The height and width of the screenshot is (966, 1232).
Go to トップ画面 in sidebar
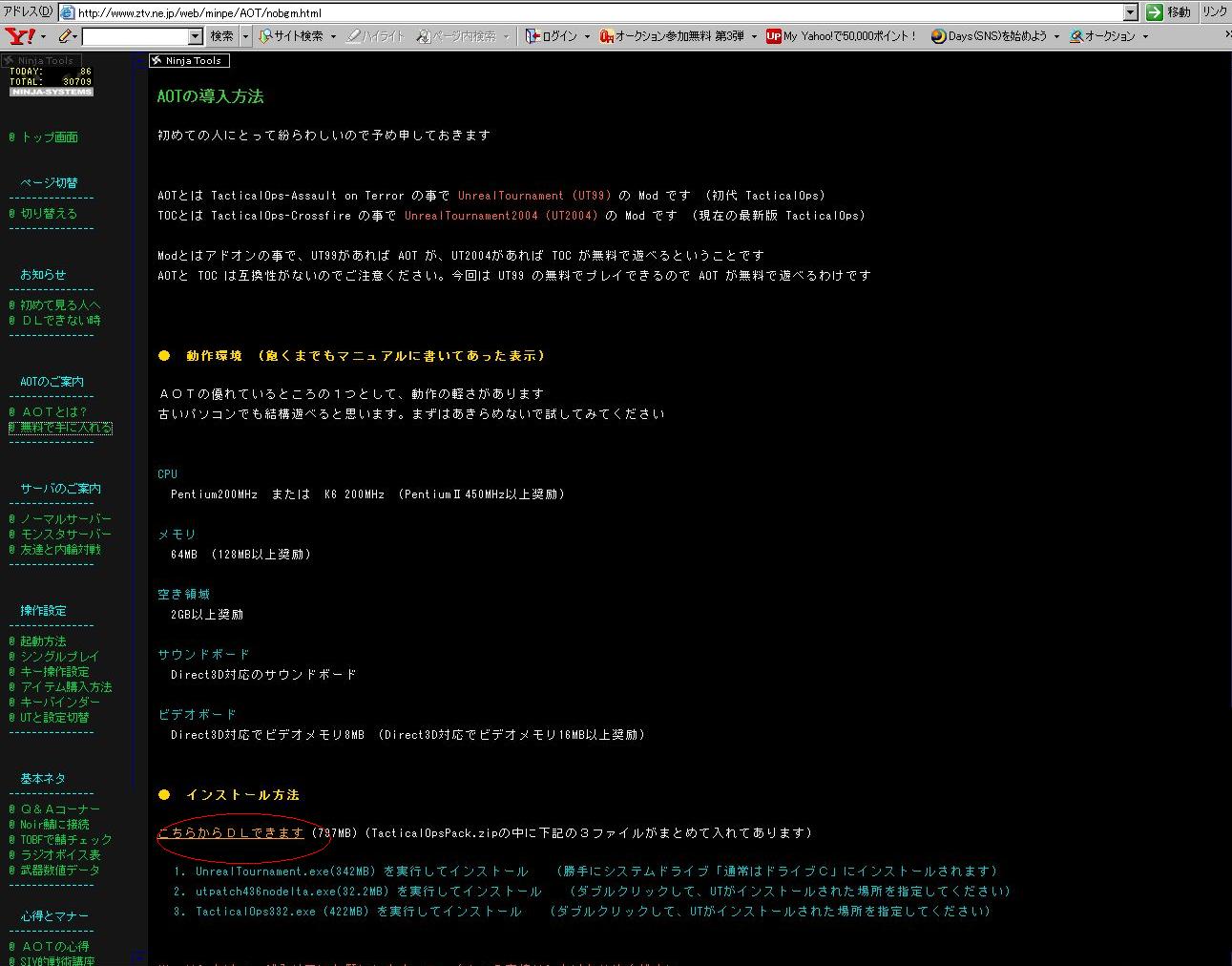coord(50,137)
